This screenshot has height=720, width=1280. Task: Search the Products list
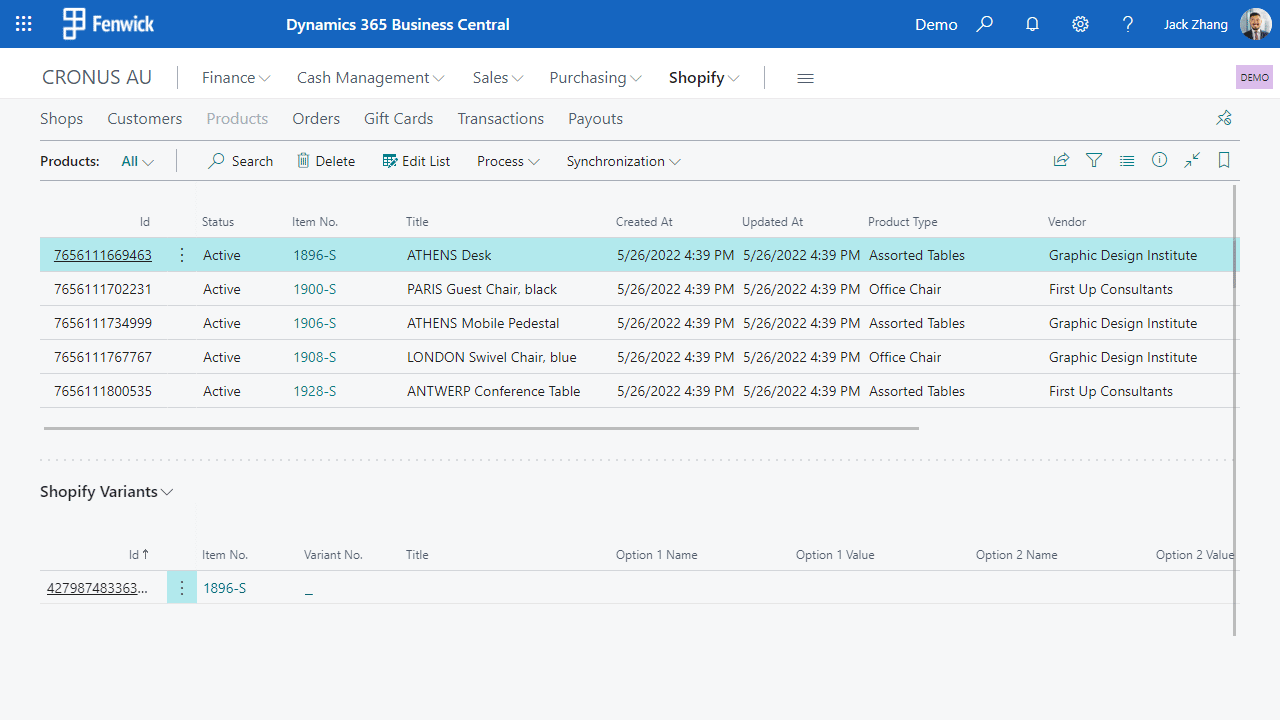click(240, 161)
